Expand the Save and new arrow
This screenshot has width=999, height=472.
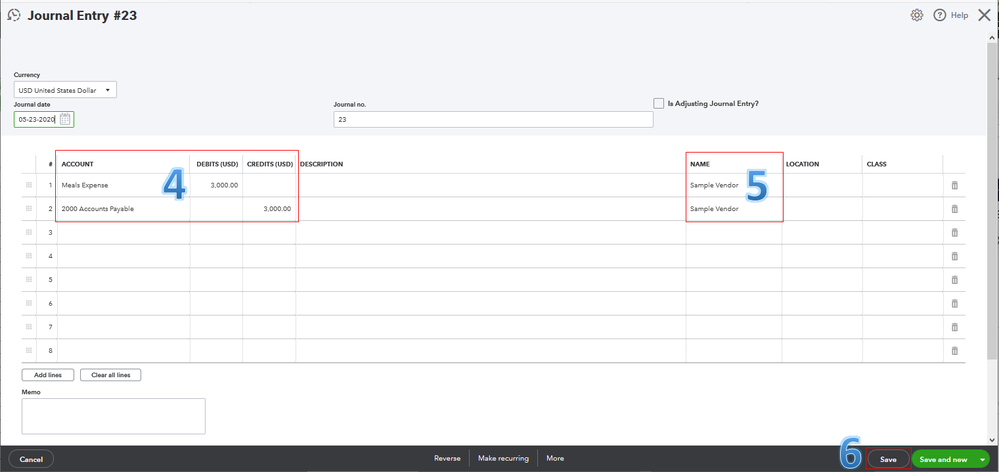982,459
